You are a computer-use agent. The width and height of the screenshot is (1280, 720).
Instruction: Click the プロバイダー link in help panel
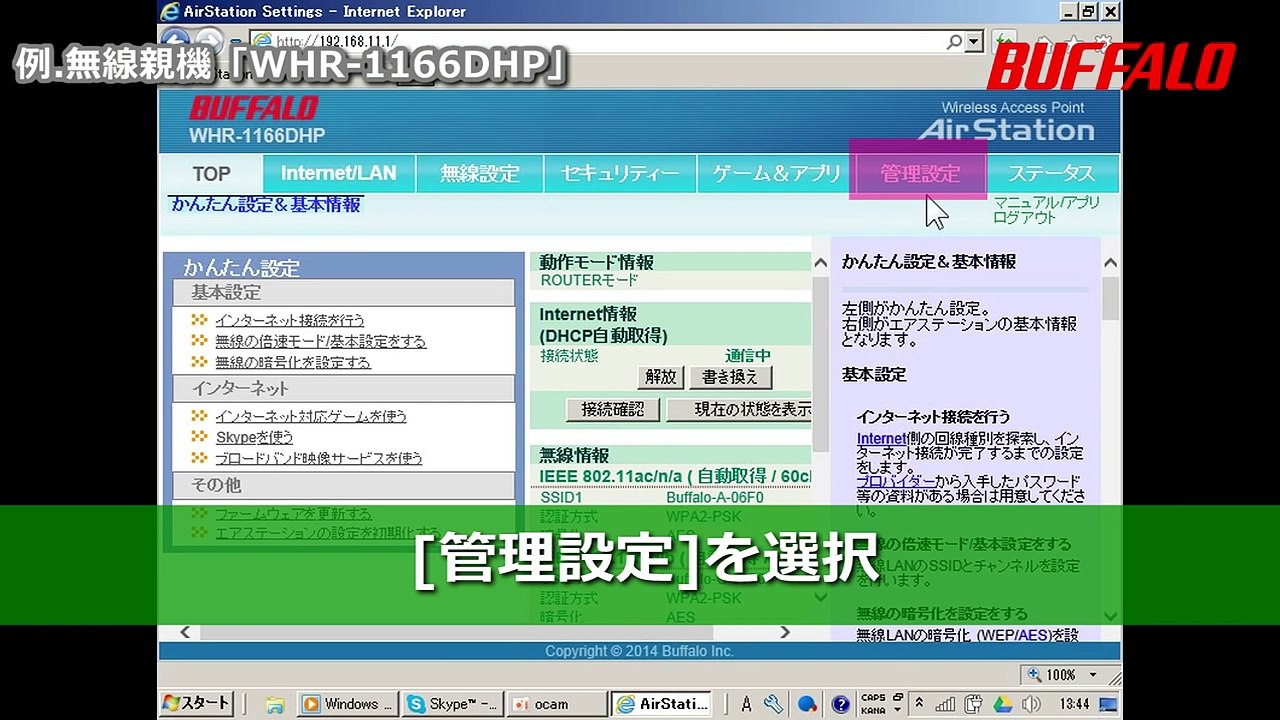pos(896,481)
